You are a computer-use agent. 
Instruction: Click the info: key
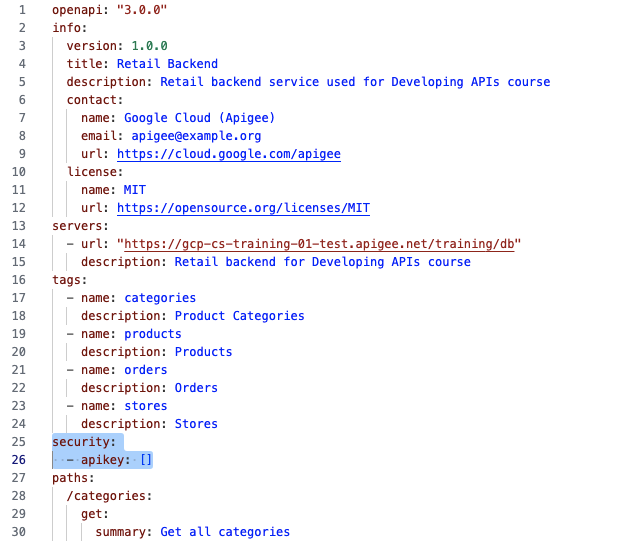click(70, 28)
